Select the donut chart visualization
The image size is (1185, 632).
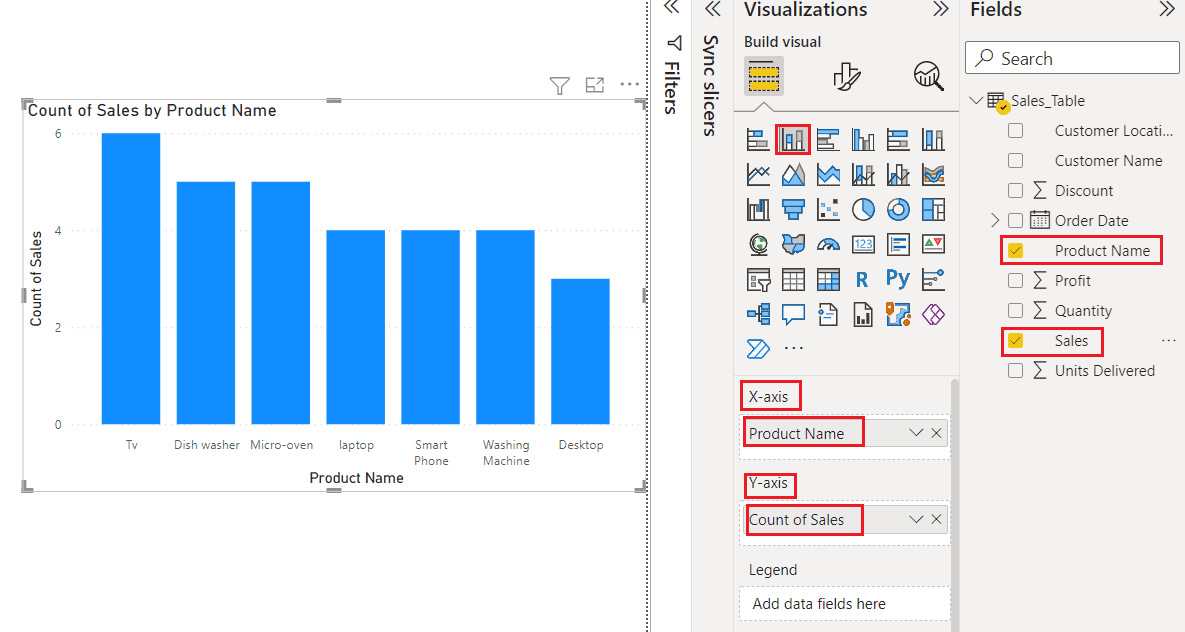898,209
